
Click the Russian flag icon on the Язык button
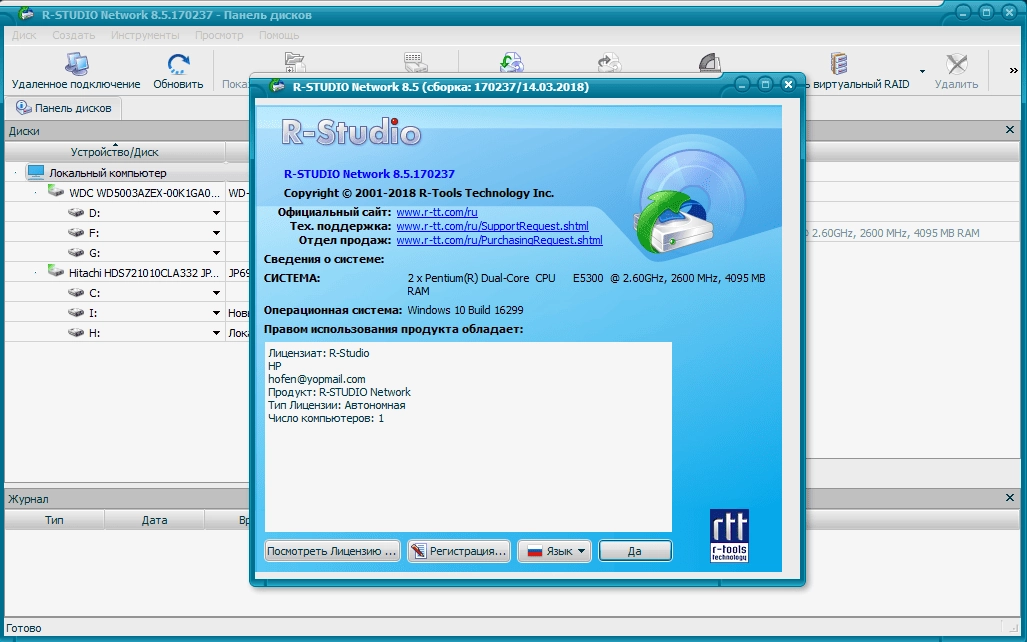535,552
